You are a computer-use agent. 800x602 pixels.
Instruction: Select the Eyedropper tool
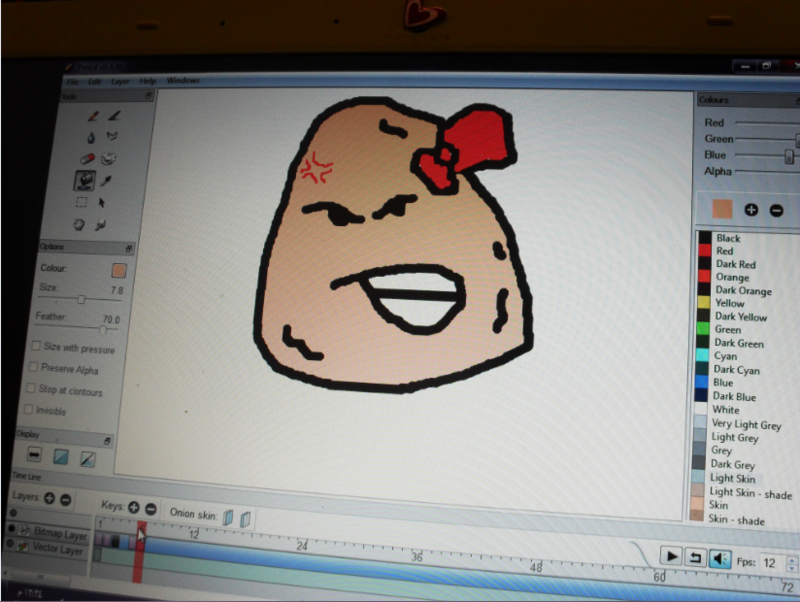click(106, 181)
